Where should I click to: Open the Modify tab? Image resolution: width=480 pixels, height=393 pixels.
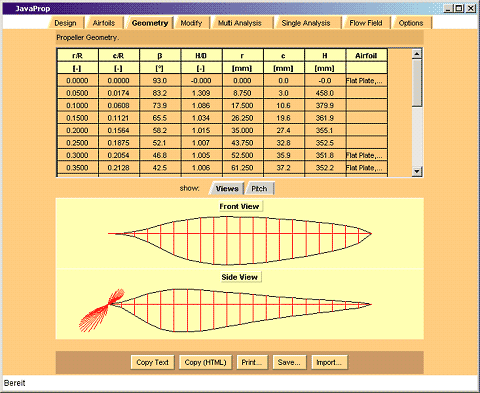tap(191, 23)
